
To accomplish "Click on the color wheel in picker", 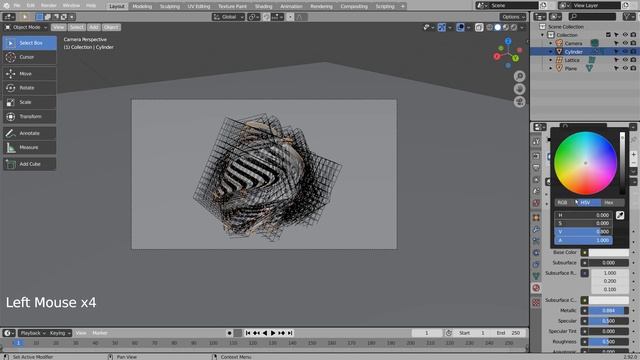I will click(x=585, y=163).
